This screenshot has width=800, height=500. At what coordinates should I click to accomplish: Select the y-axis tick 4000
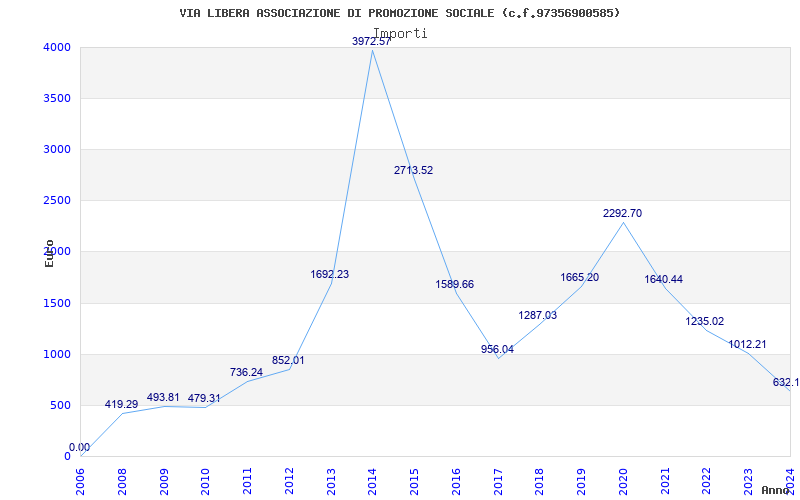55,47
